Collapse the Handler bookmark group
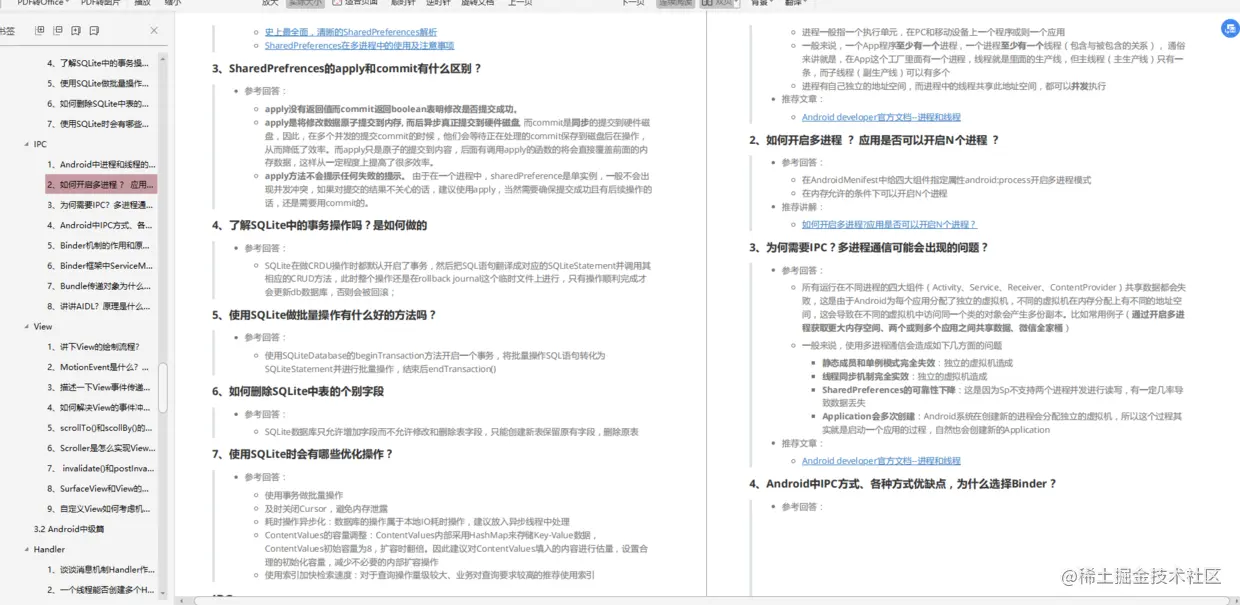The height and width of the screenshot is (605, 1240). tap(26, 549)
